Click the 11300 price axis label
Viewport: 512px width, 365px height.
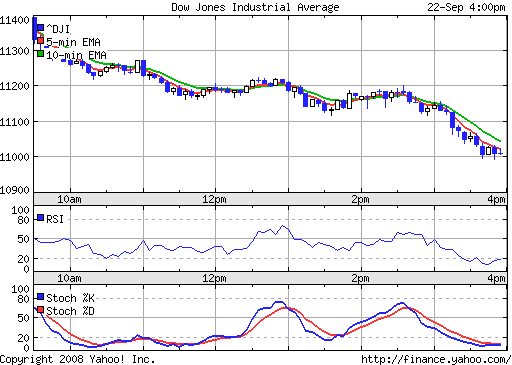tap(15, 51)
